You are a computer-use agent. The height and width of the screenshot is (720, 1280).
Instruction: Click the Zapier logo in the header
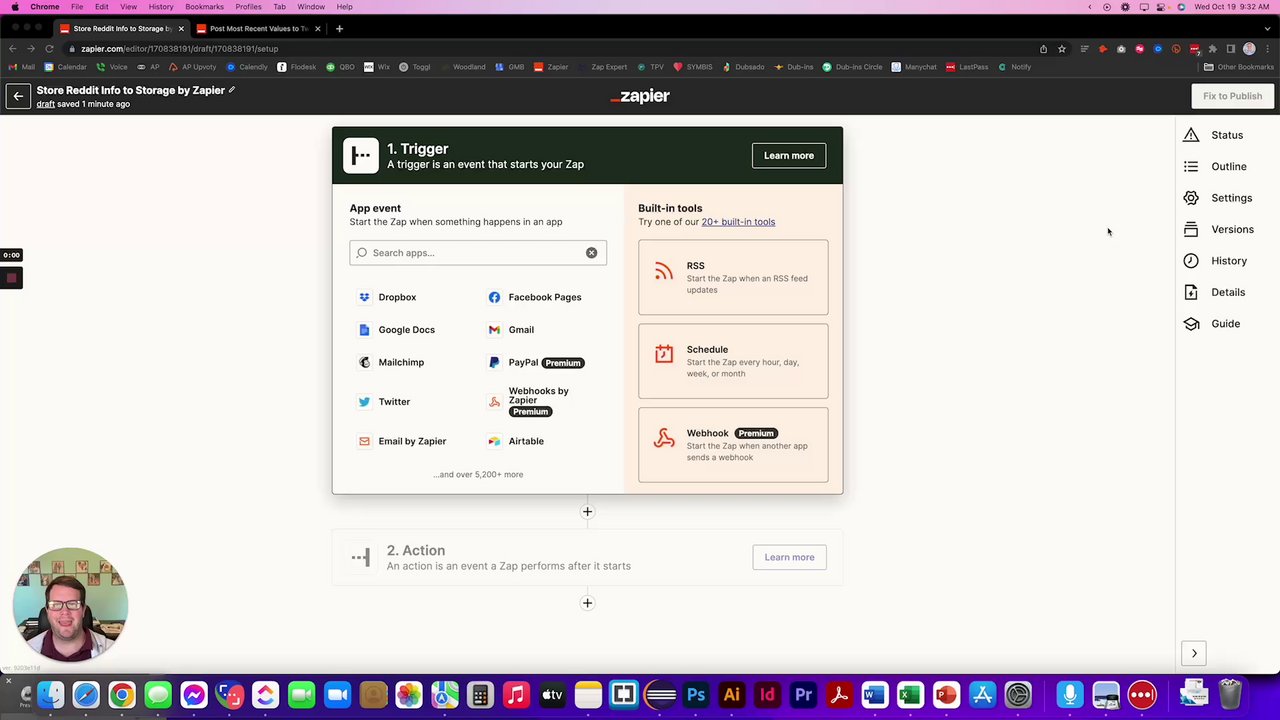tap(640, 96)
